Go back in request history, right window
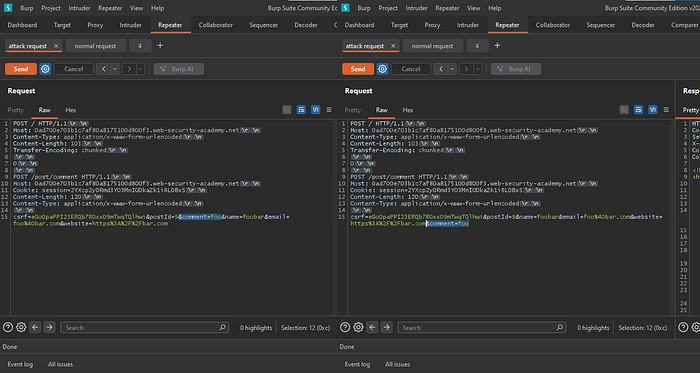 pyautogui.click(x=441, y=69)
